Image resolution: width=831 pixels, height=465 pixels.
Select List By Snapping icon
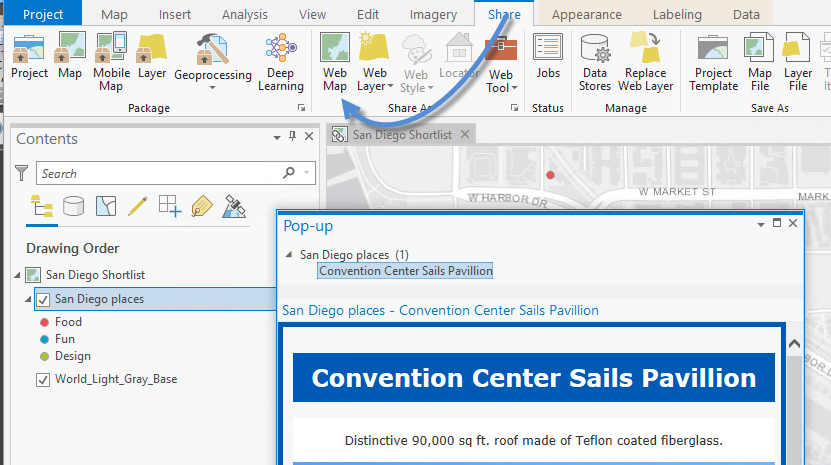(170, 206)
